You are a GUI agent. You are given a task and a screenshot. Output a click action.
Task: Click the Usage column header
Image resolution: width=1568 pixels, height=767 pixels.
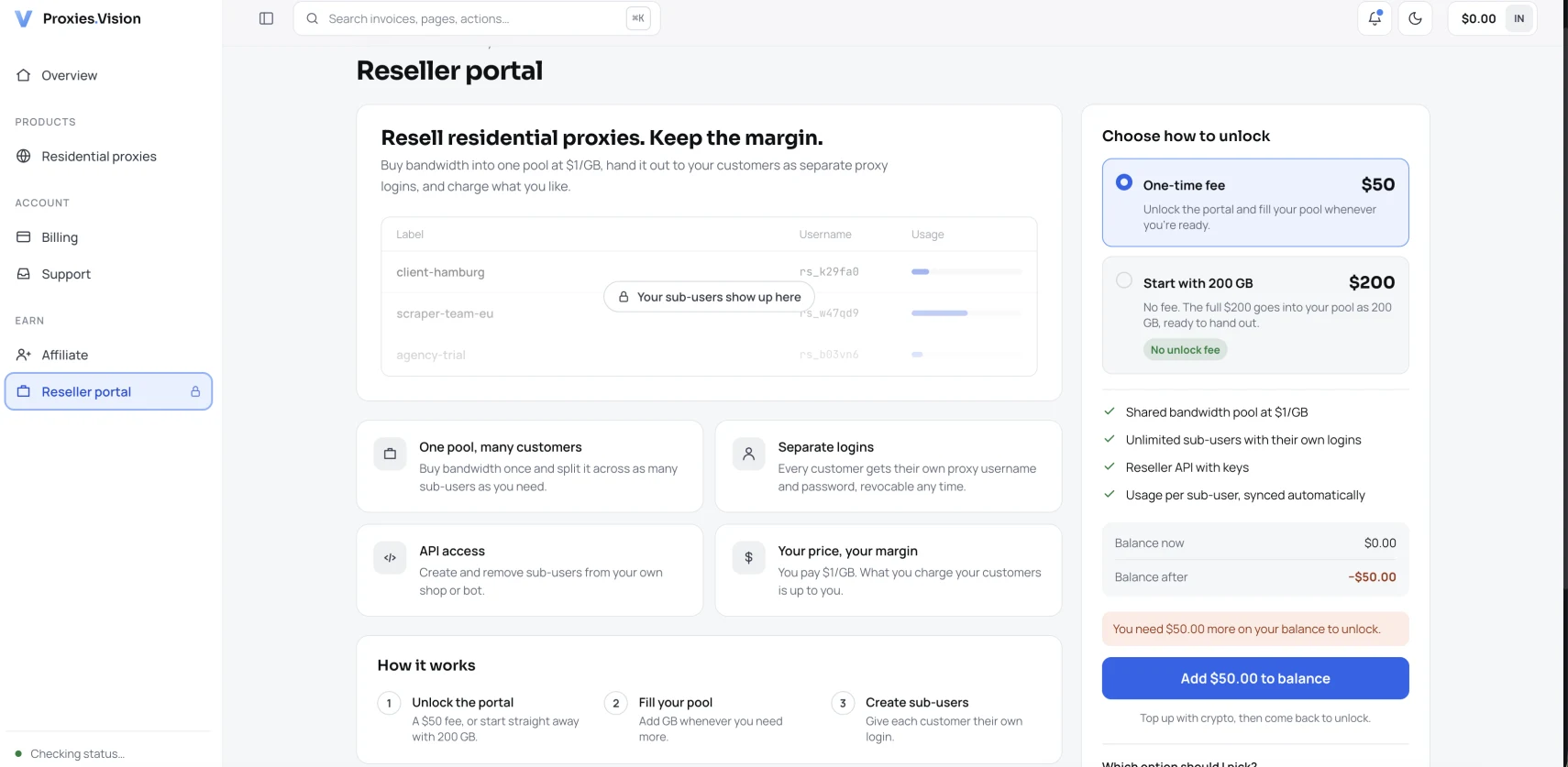(928, 235)
